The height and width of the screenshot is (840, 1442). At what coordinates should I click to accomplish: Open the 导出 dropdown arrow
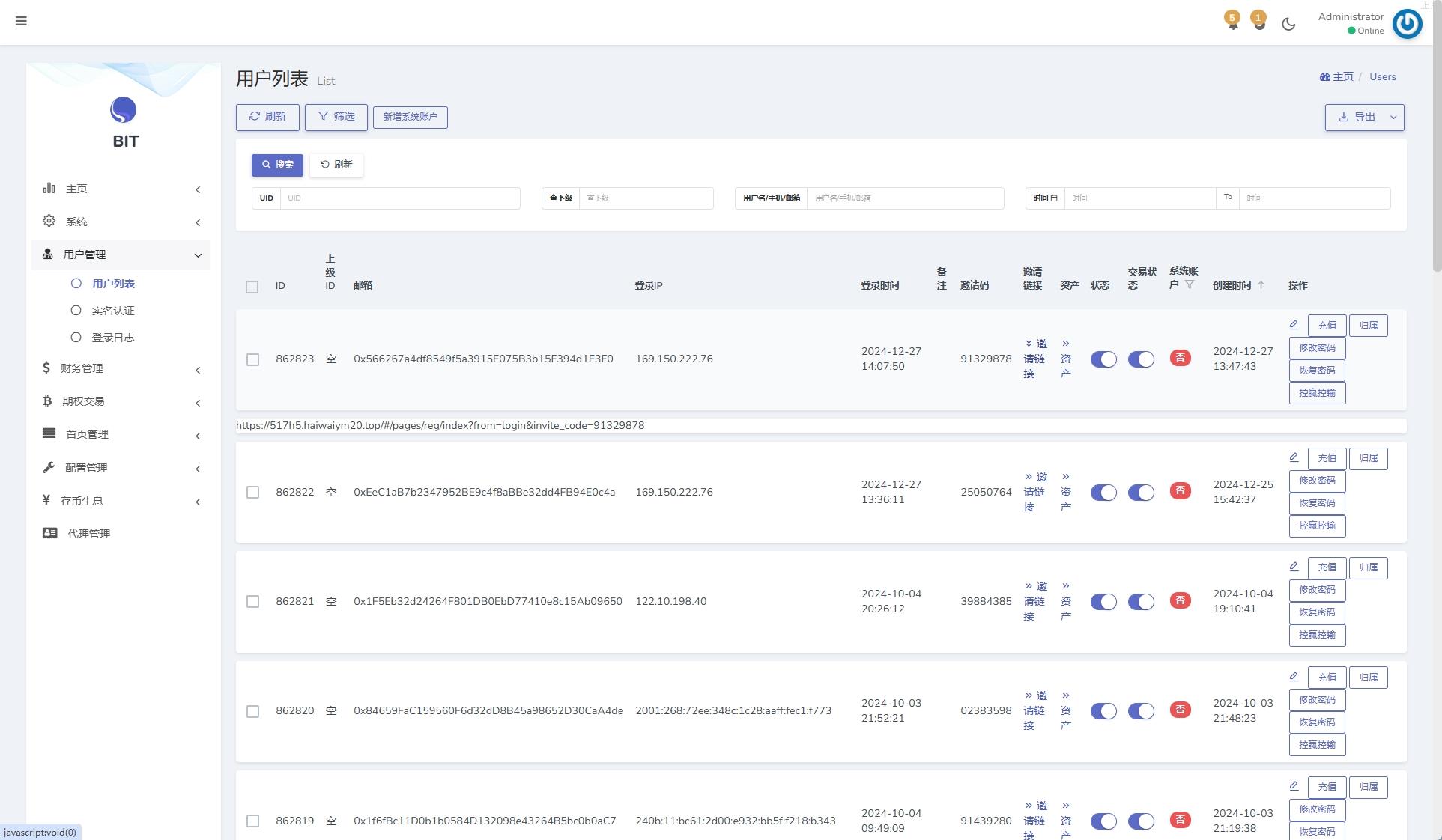(x=1393, y=118)
